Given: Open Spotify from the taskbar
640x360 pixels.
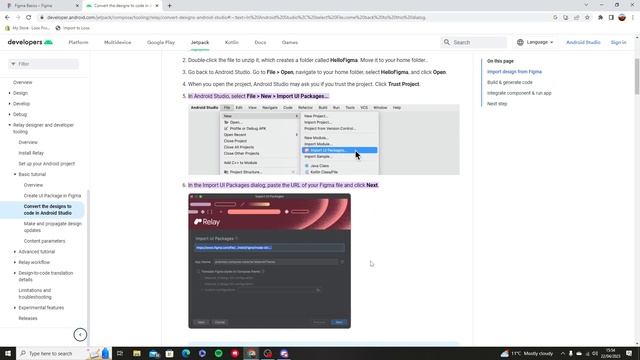Looking at the screenshot, I should [x=218, y=353].
